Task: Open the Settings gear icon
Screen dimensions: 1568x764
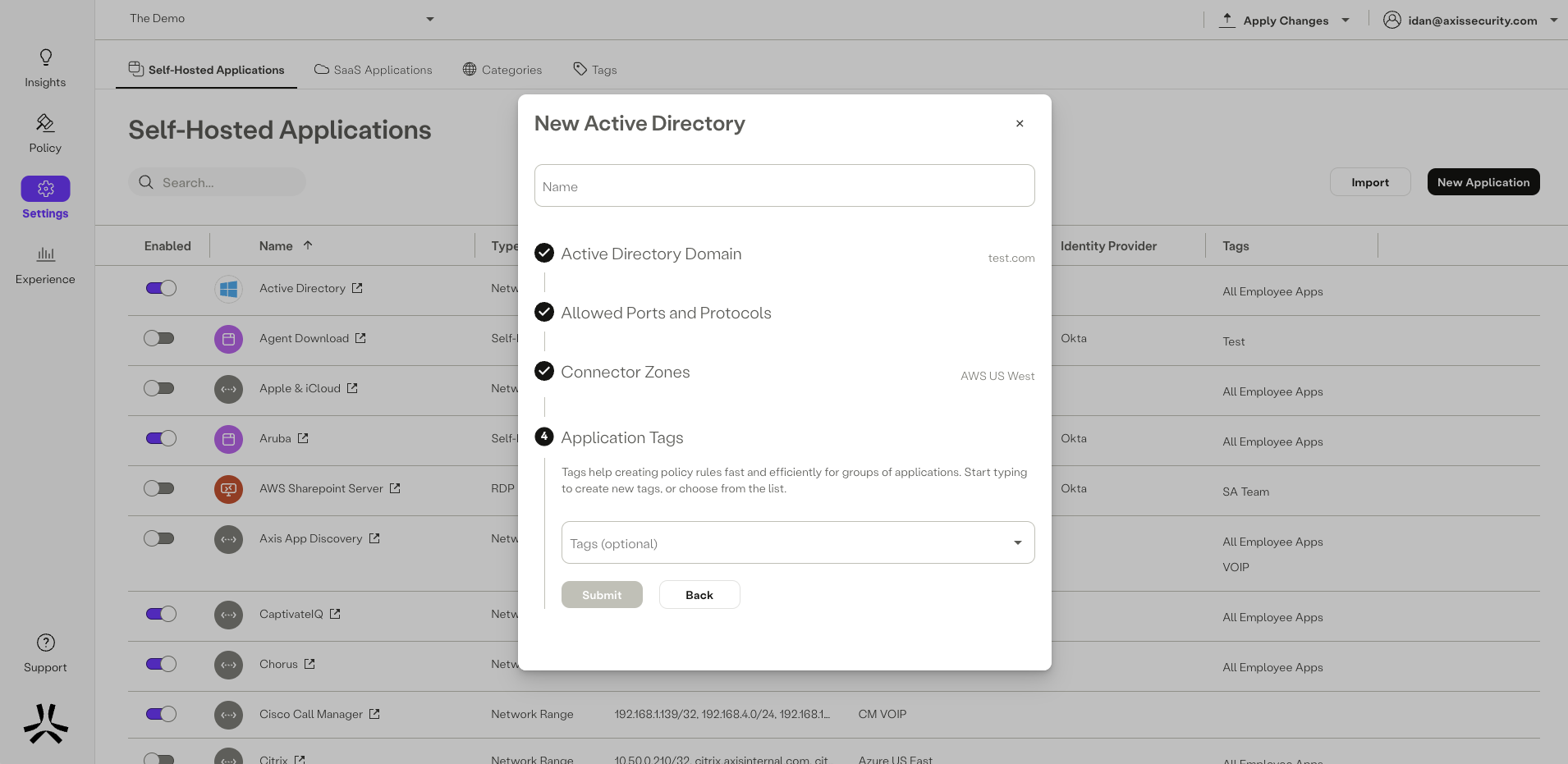Action: (45, 189)
